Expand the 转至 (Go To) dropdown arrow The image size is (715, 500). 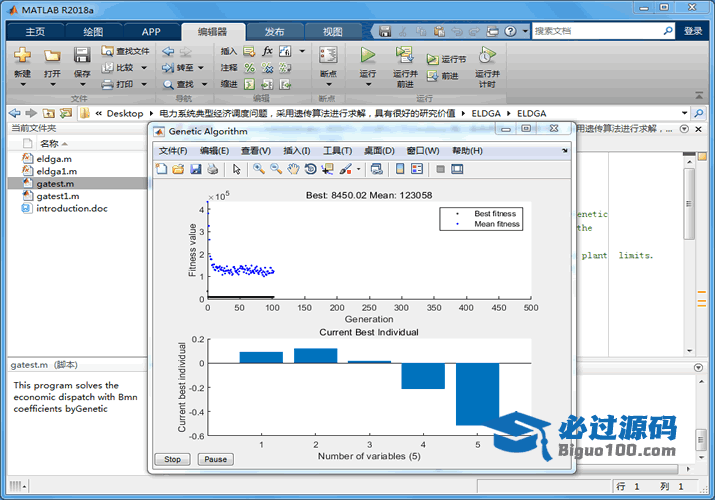(x=201, y=68)
